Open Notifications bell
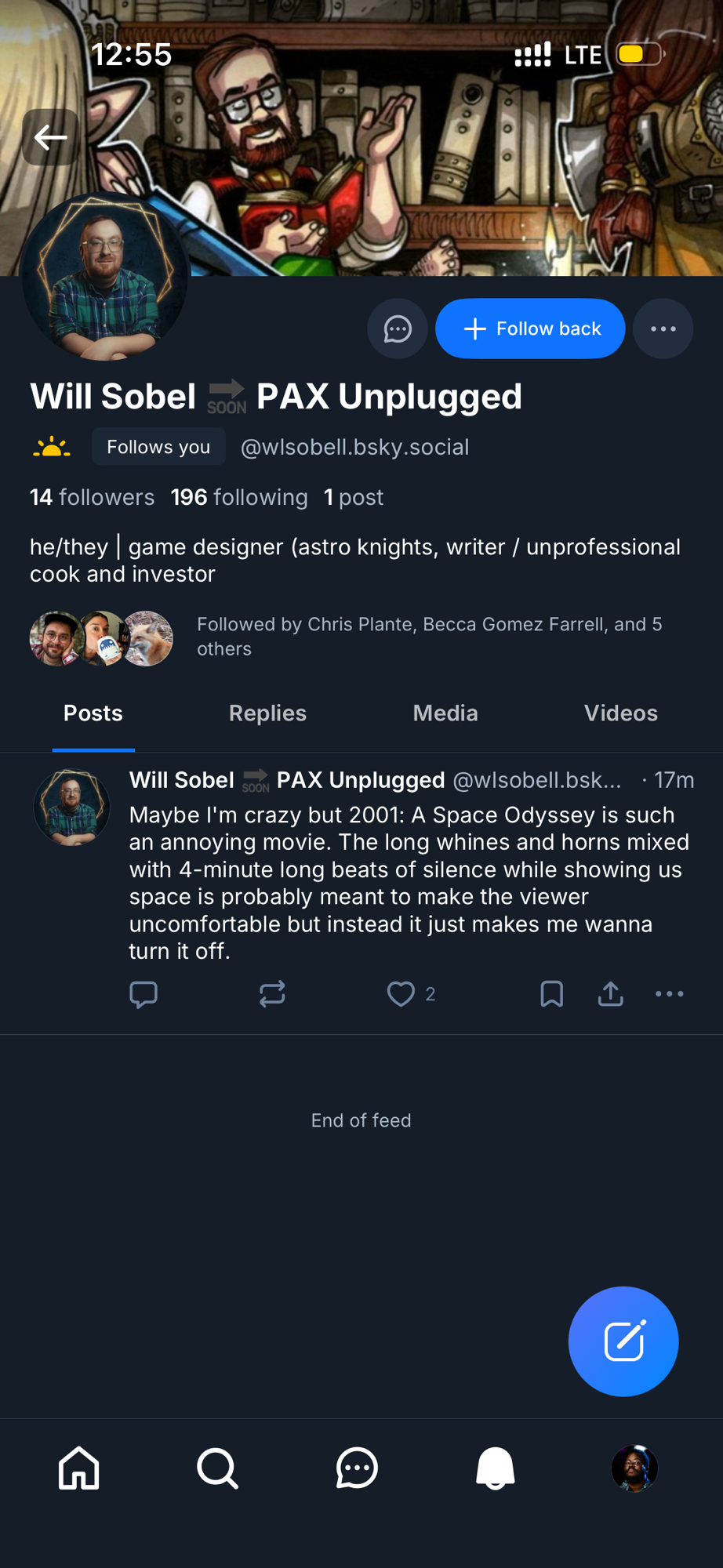 coord(496,1468)
